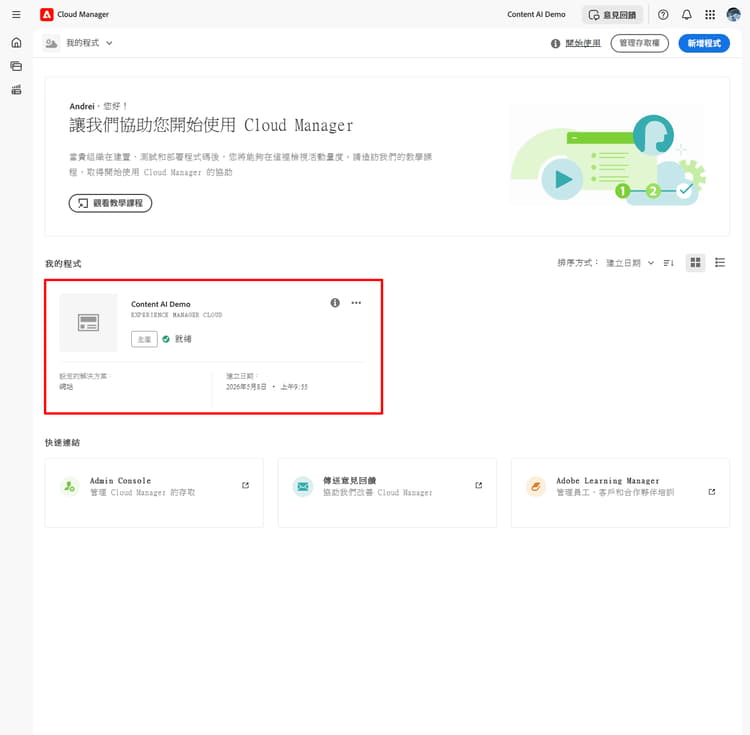Open Admin Console quick link
This screenshot has height=735, width=750.
click(154, 493)
